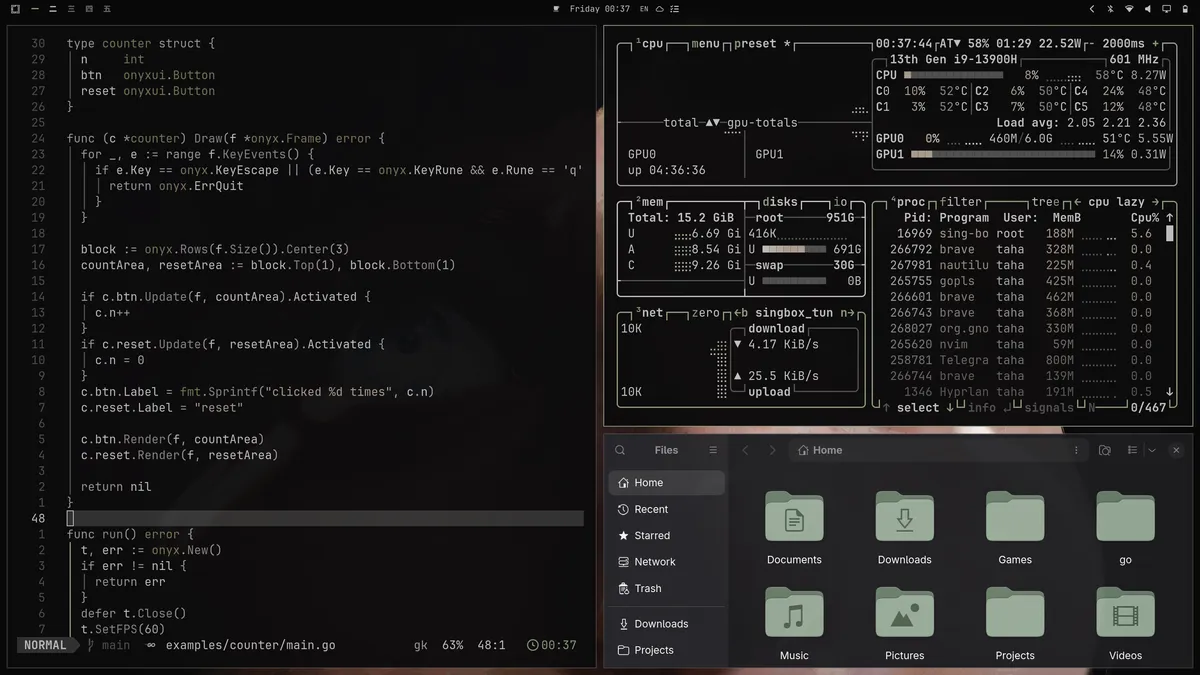Toggle the btop mem box label
1200x675 pixels.
pos(649,202)
